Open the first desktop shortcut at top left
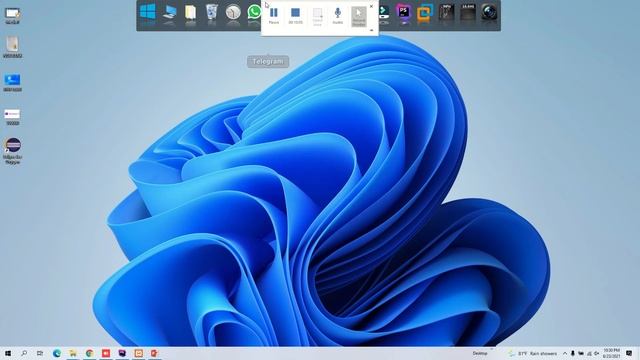 point(12,16)
